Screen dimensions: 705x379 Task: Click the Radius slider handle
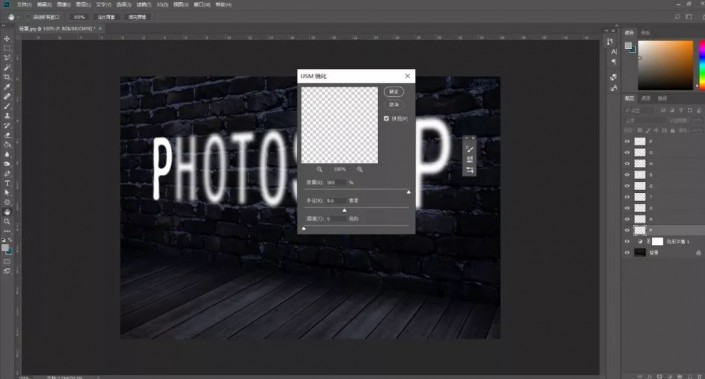click(x=344, y=210)
